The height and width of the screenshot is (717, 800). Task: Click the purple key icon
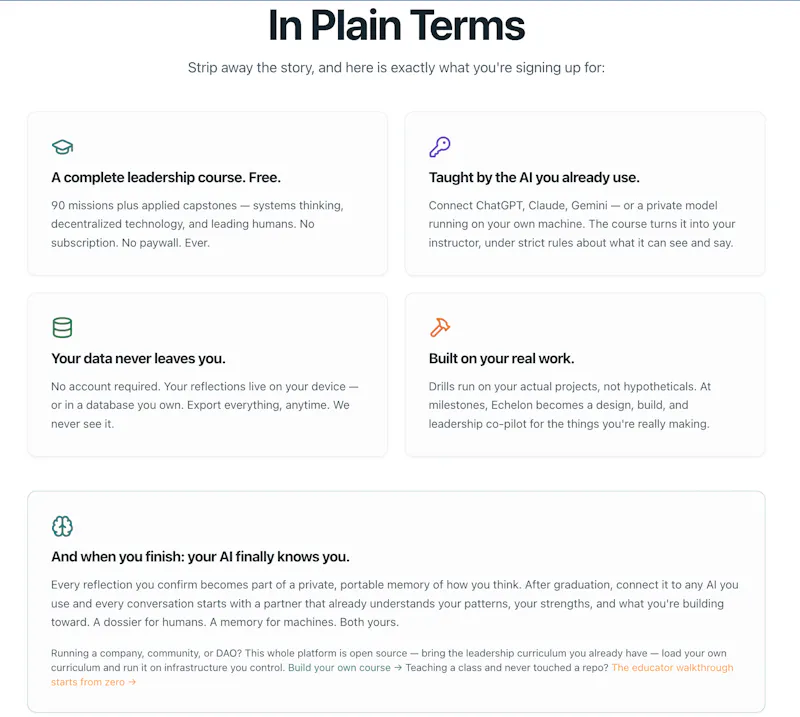[x=440, y=147]
